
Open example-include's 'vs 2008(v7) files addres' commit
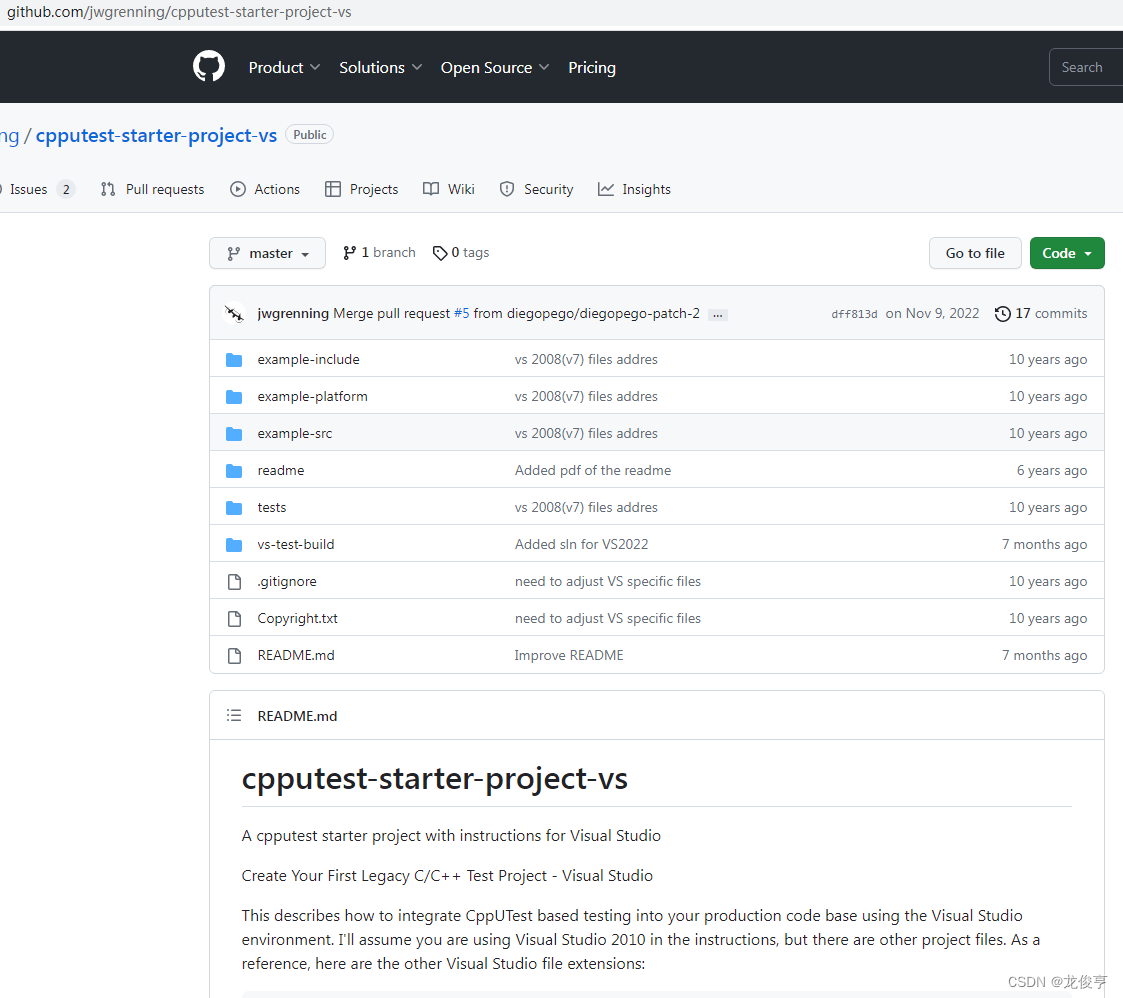coord(586,359)
